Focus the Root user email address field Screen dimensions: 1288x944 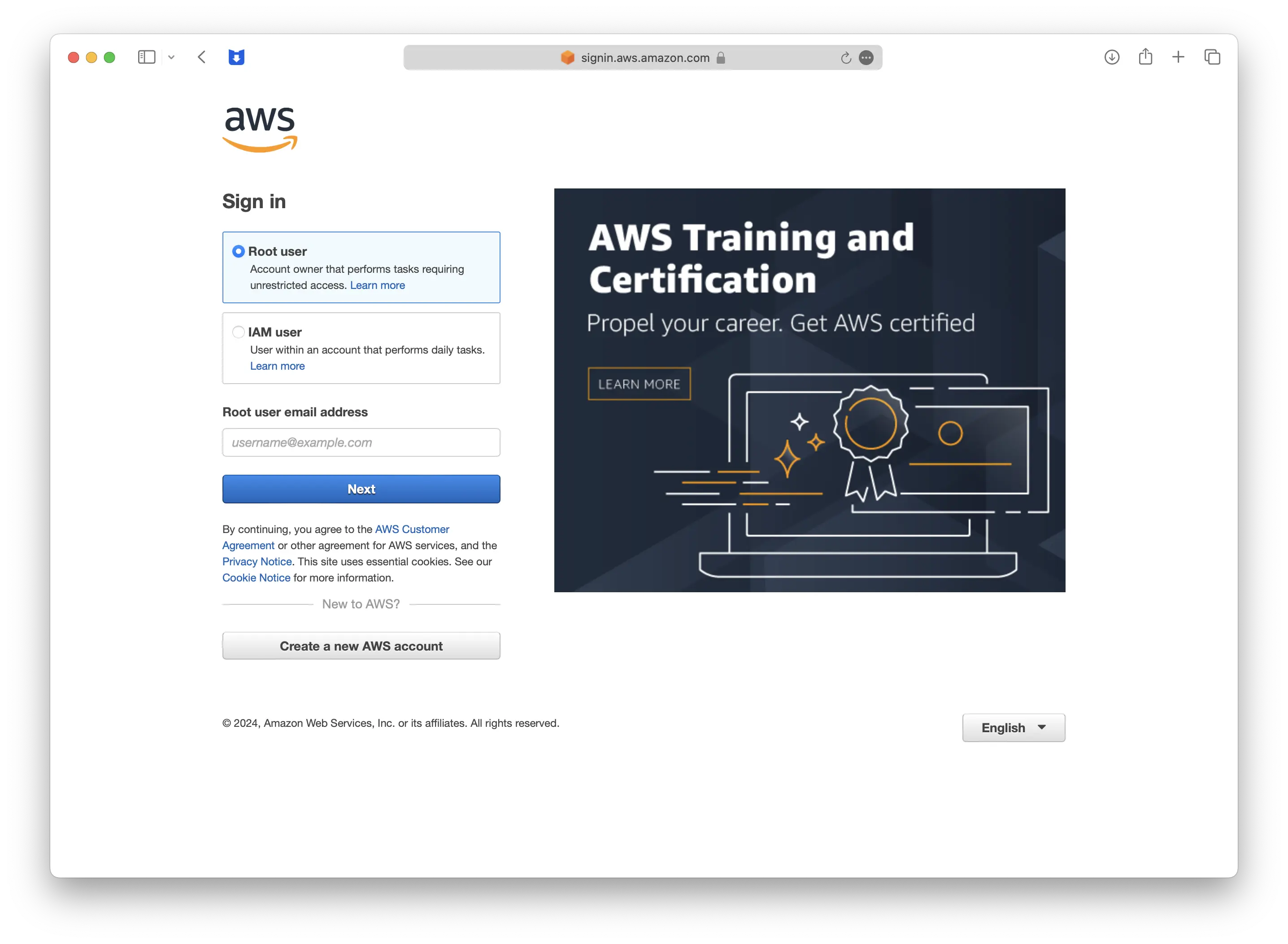pos(361,442)
